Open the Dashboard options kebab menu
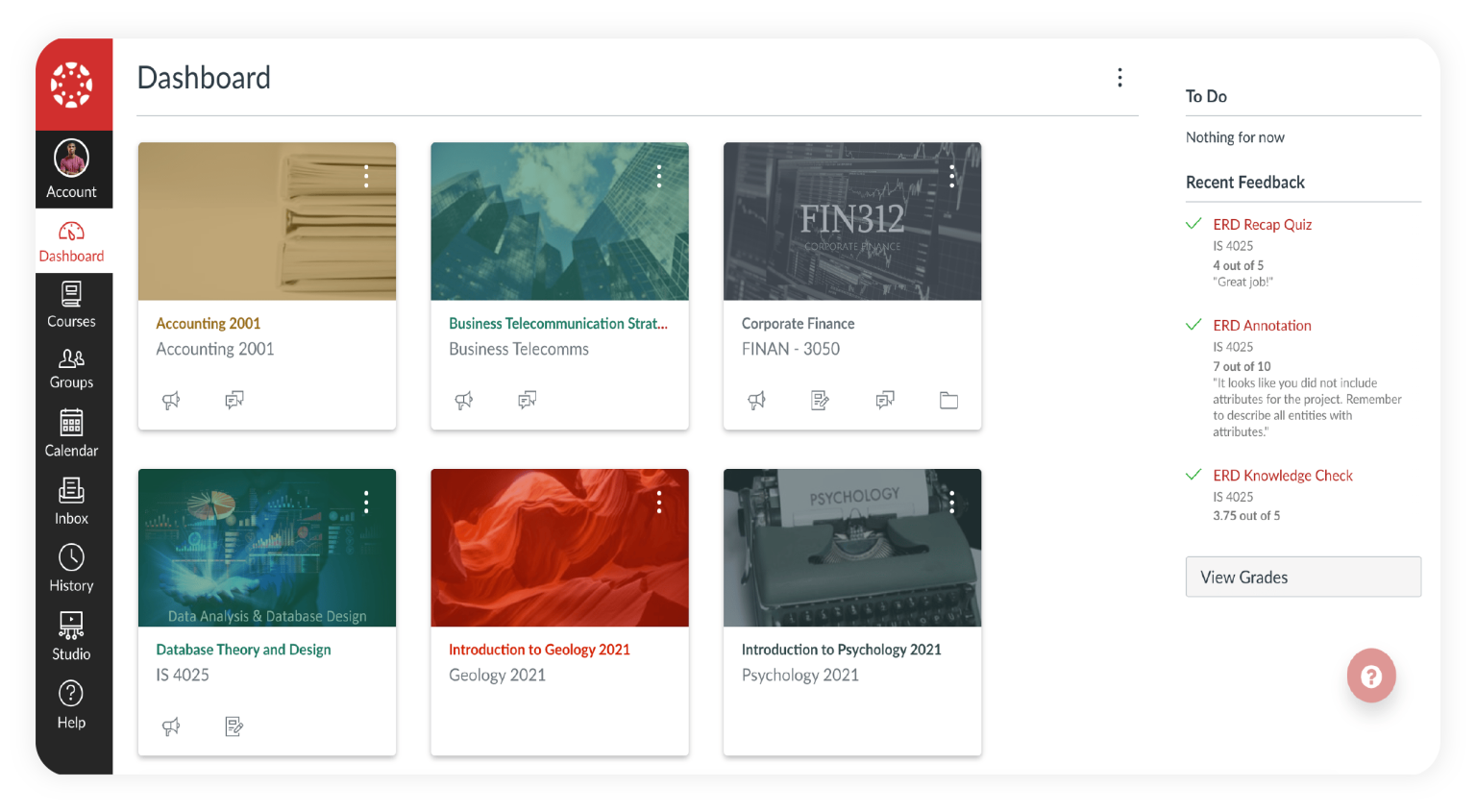 coord(1119,77)
